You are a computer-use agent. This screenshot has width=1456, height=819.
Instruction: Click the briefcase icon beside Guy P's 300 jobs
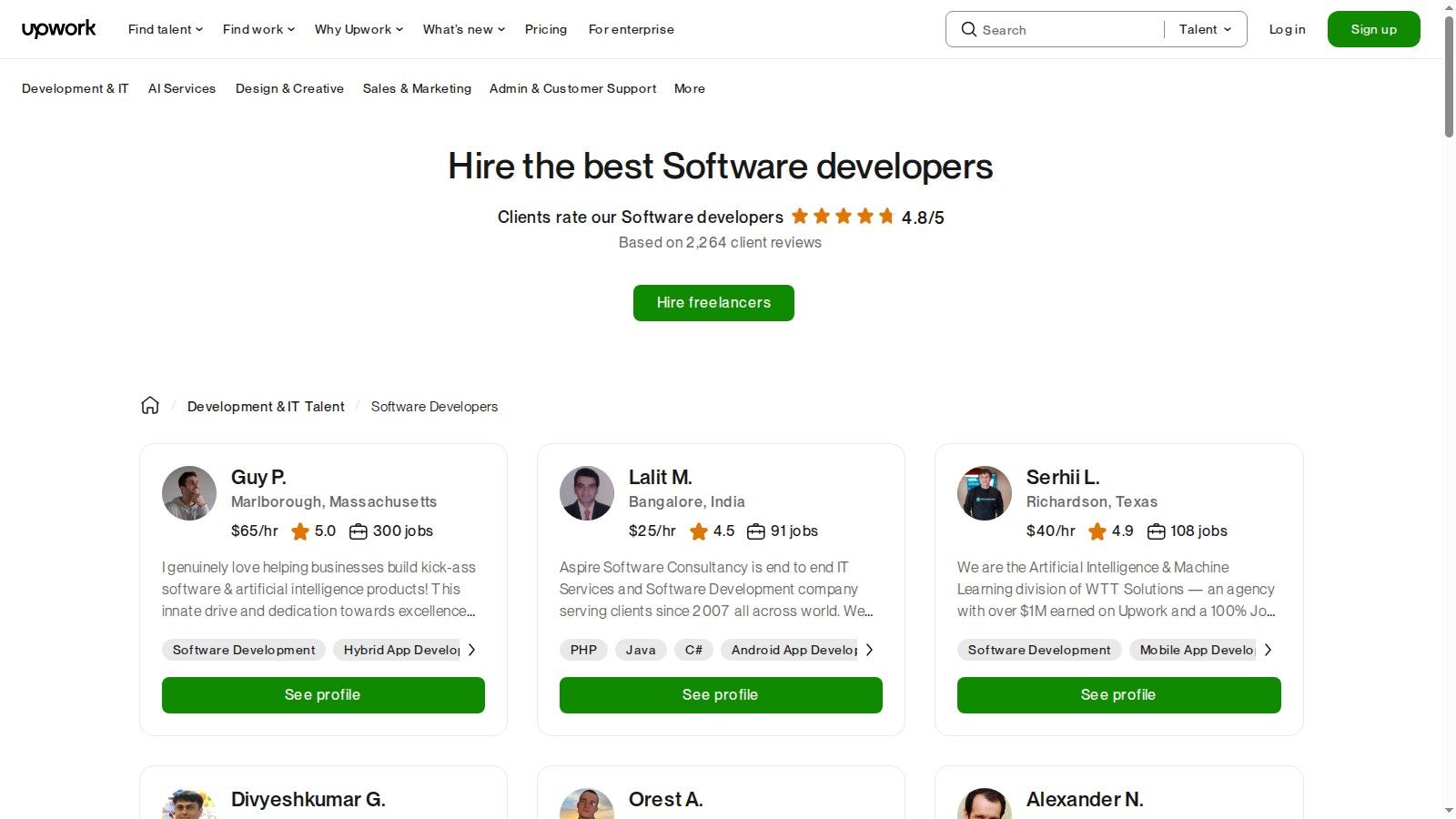(358, 531)
